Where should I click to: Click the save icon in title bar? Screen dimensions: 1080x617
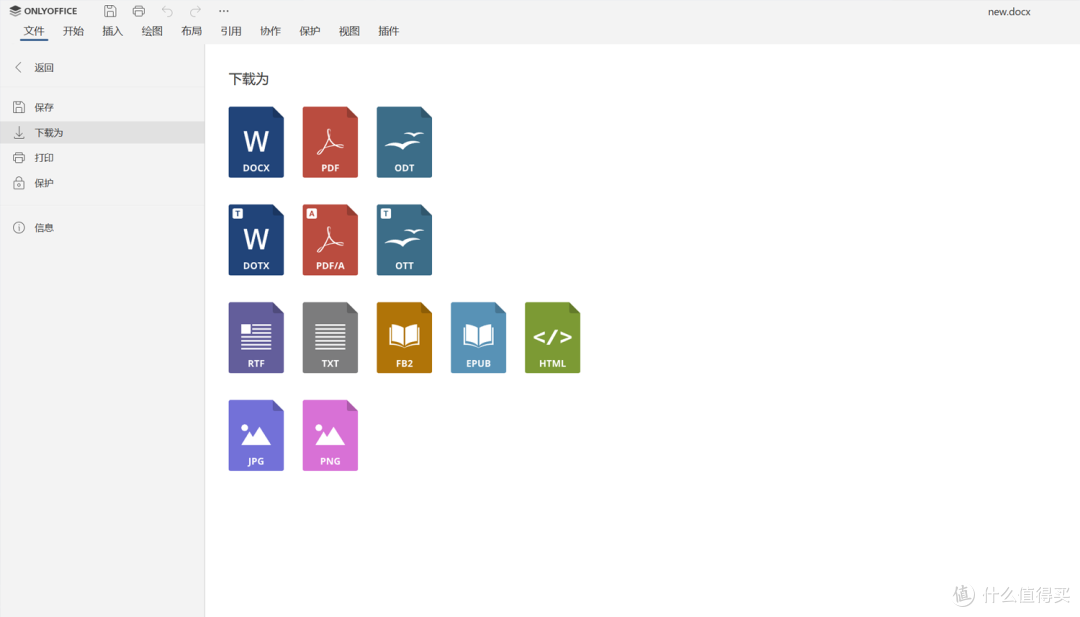point(110,11)
